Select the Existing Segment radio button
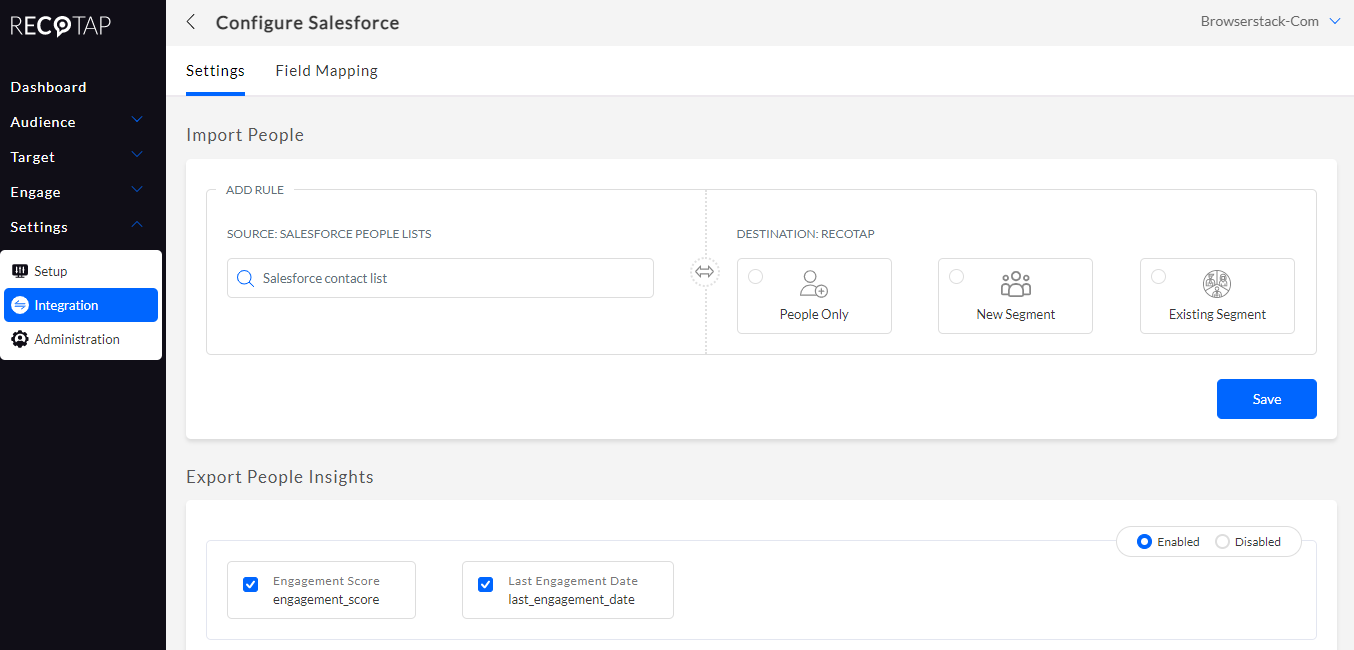Image resolution: width=1354 pixels, height=650 pixels. tap(1158, 276)
